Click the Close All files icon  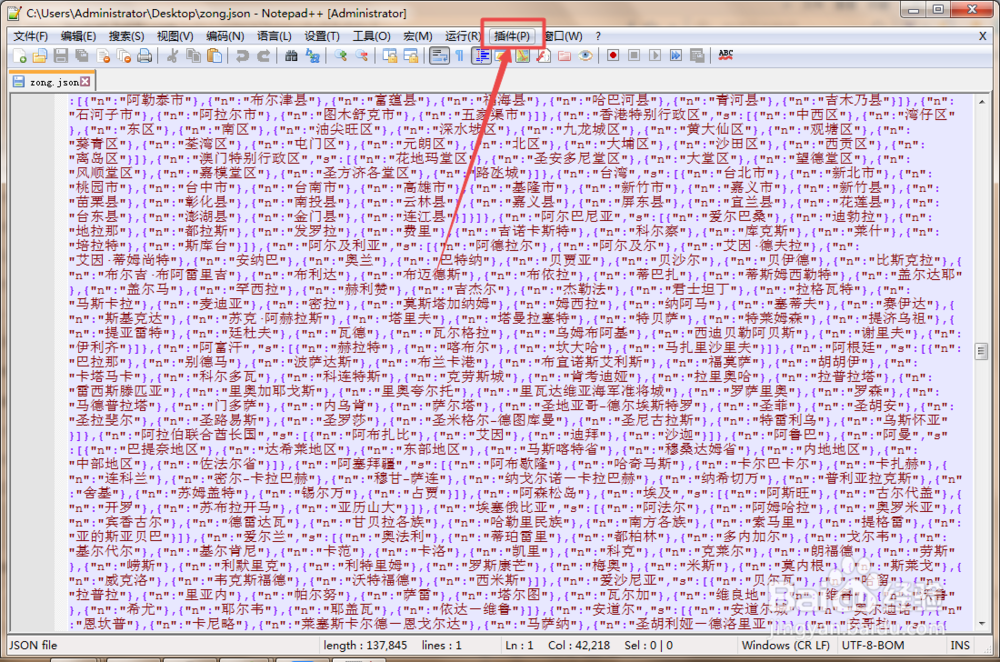pyautogui.click(x=124, y=56)
